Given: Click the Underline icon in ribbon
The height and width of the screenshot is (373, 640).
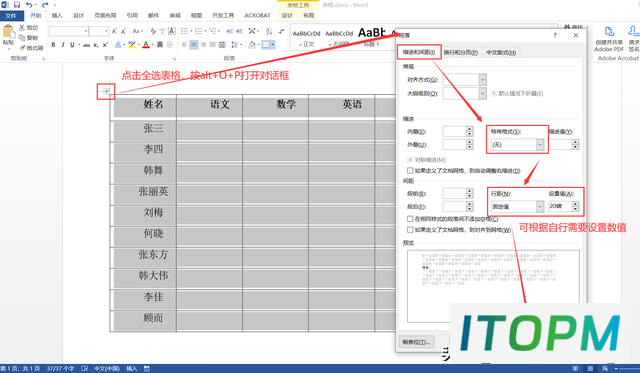Looking at the screenshot, I should point(72,45).
